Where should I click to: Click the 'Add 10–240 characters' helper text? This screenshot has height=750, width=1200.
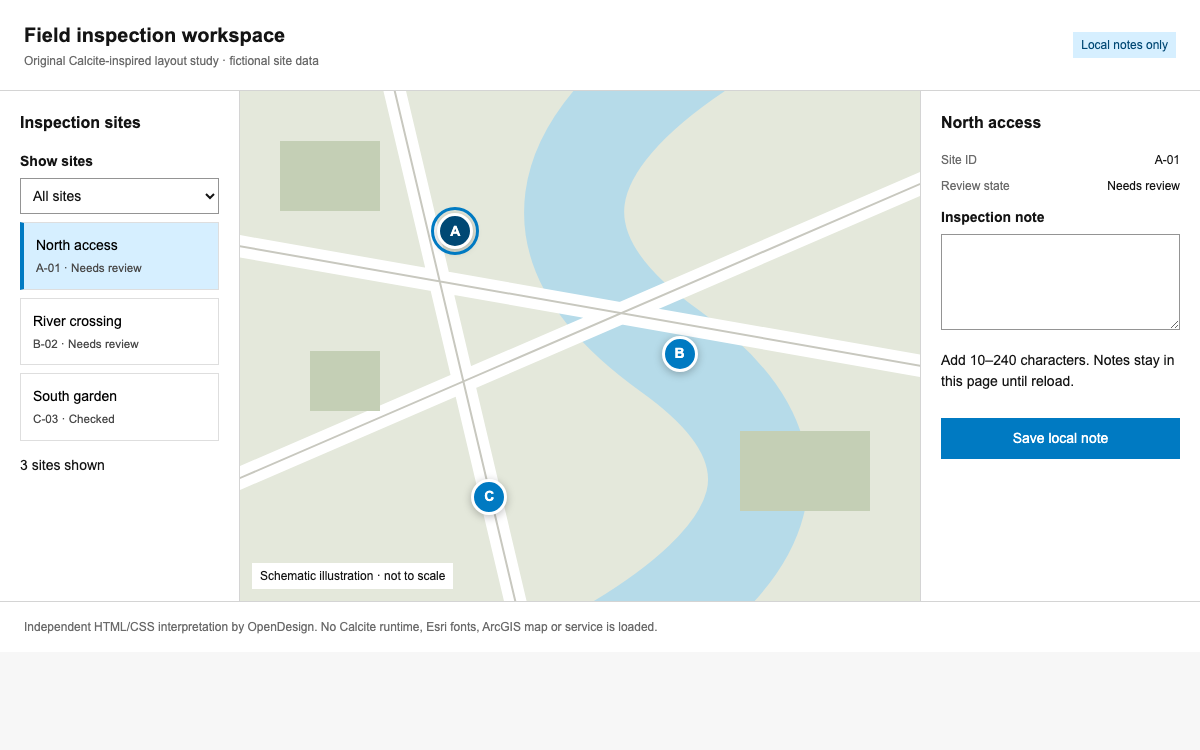point(1058,371)
